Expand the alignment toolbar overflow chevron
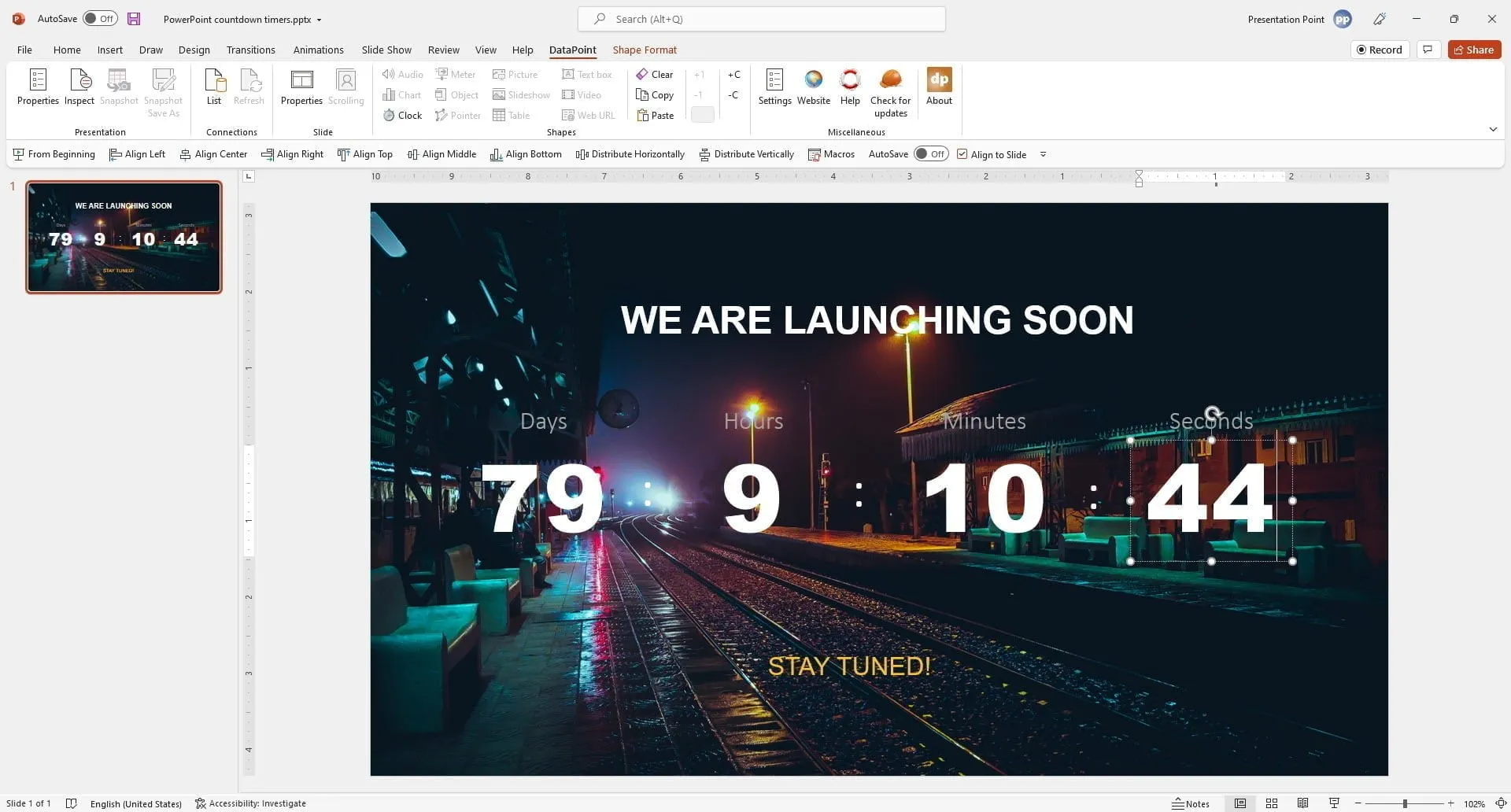 coord(1043,154)
